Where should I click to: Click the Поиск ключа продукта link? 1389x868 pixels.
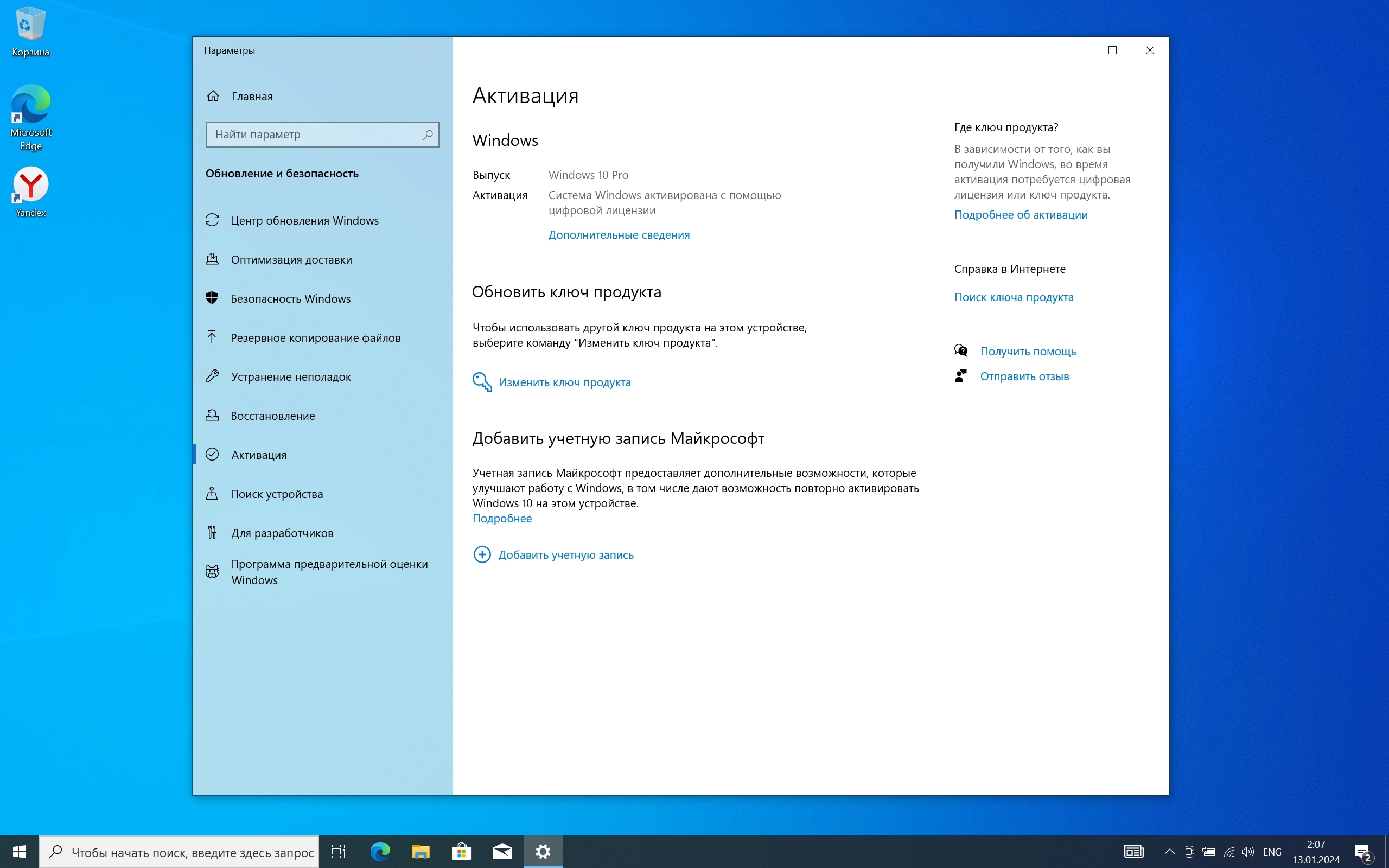coord(1014,297)
